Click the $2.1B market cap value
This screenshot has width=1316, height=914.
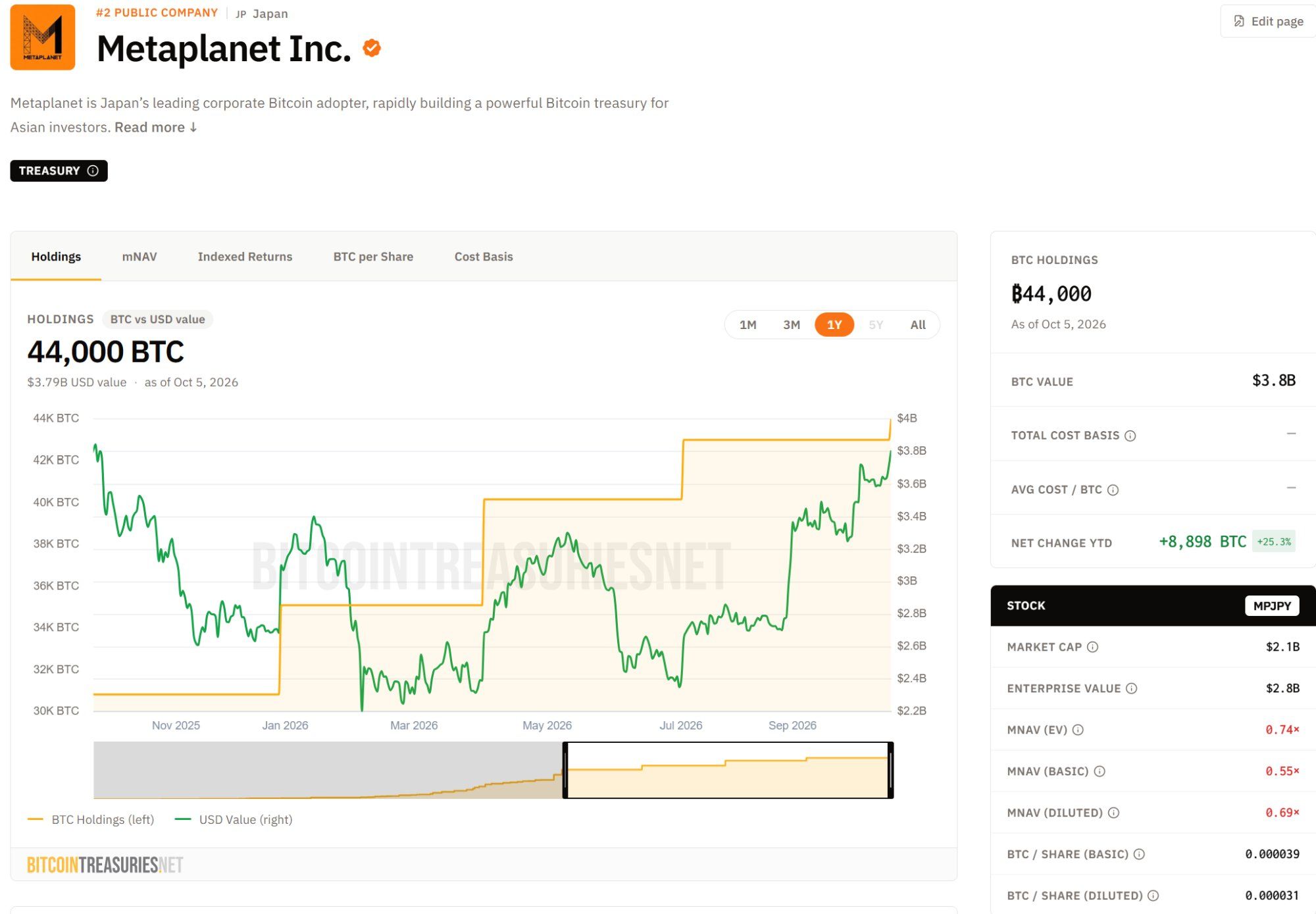[x=1282, y=647]
